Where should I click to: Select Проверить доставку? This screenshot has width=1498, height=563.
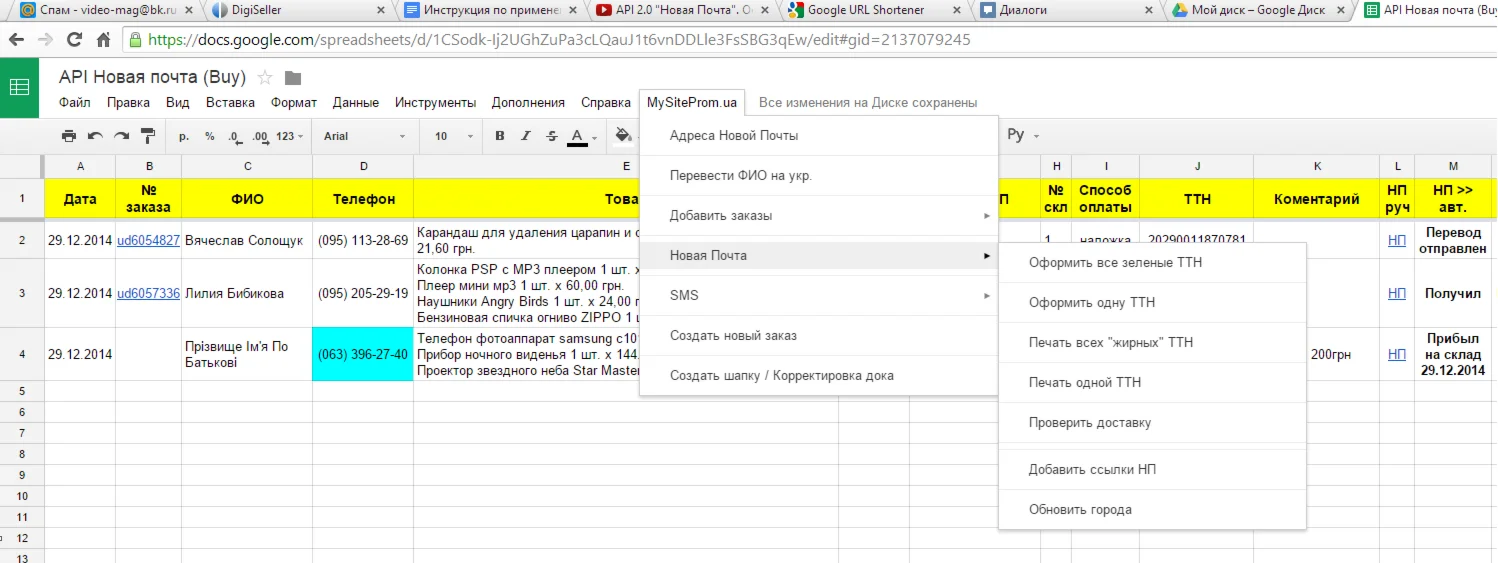point(1152,423)
